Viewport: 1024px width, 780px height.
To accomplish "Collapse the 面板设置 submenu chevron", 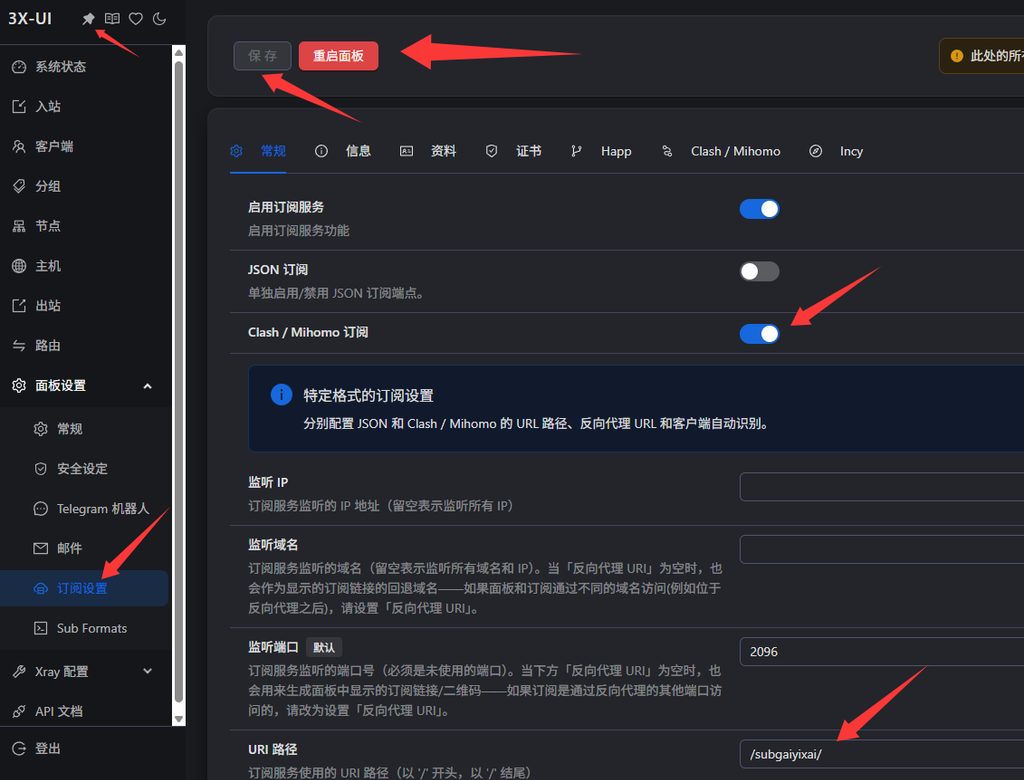I will (x=148, y=386).
